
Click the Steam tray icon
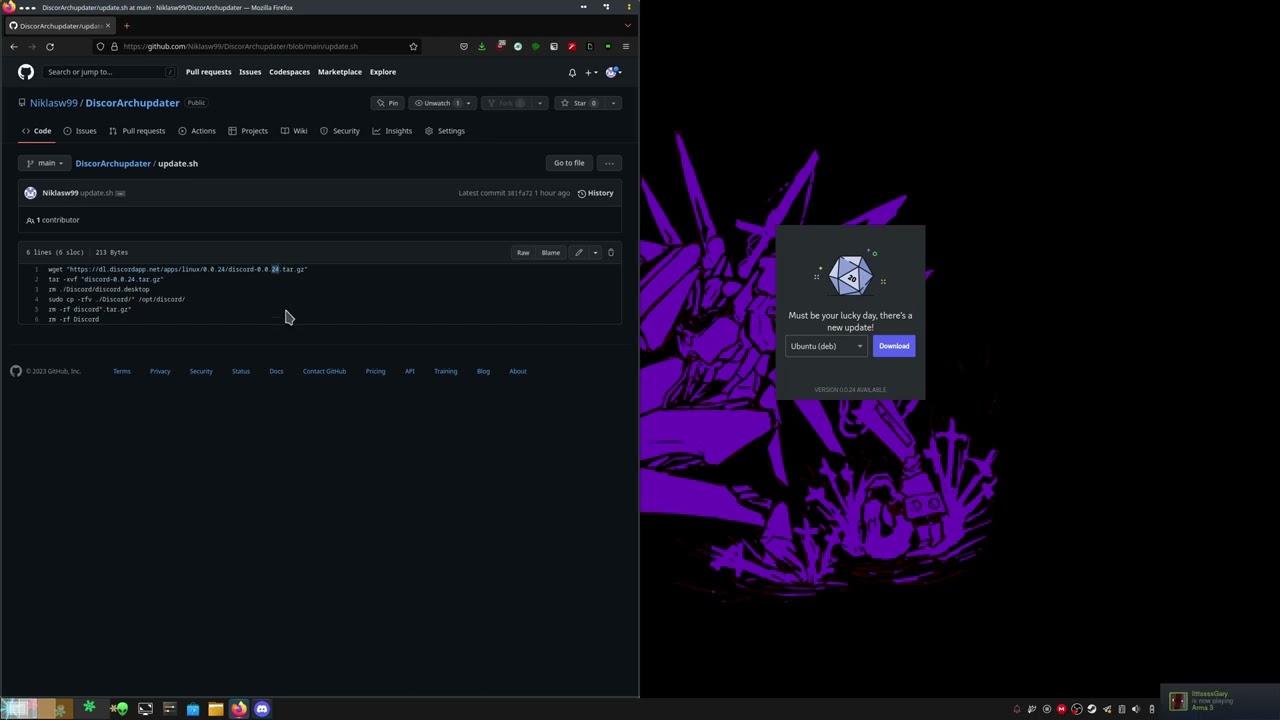click(1091, 709)
